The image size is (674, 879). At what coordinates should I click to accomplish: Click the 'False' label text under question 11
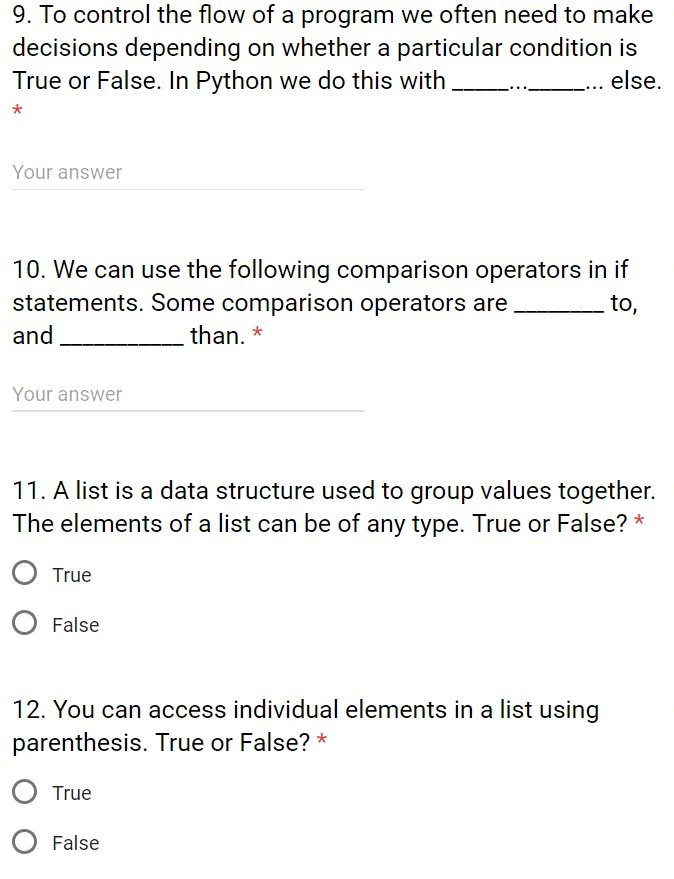[x=76, y=625]
